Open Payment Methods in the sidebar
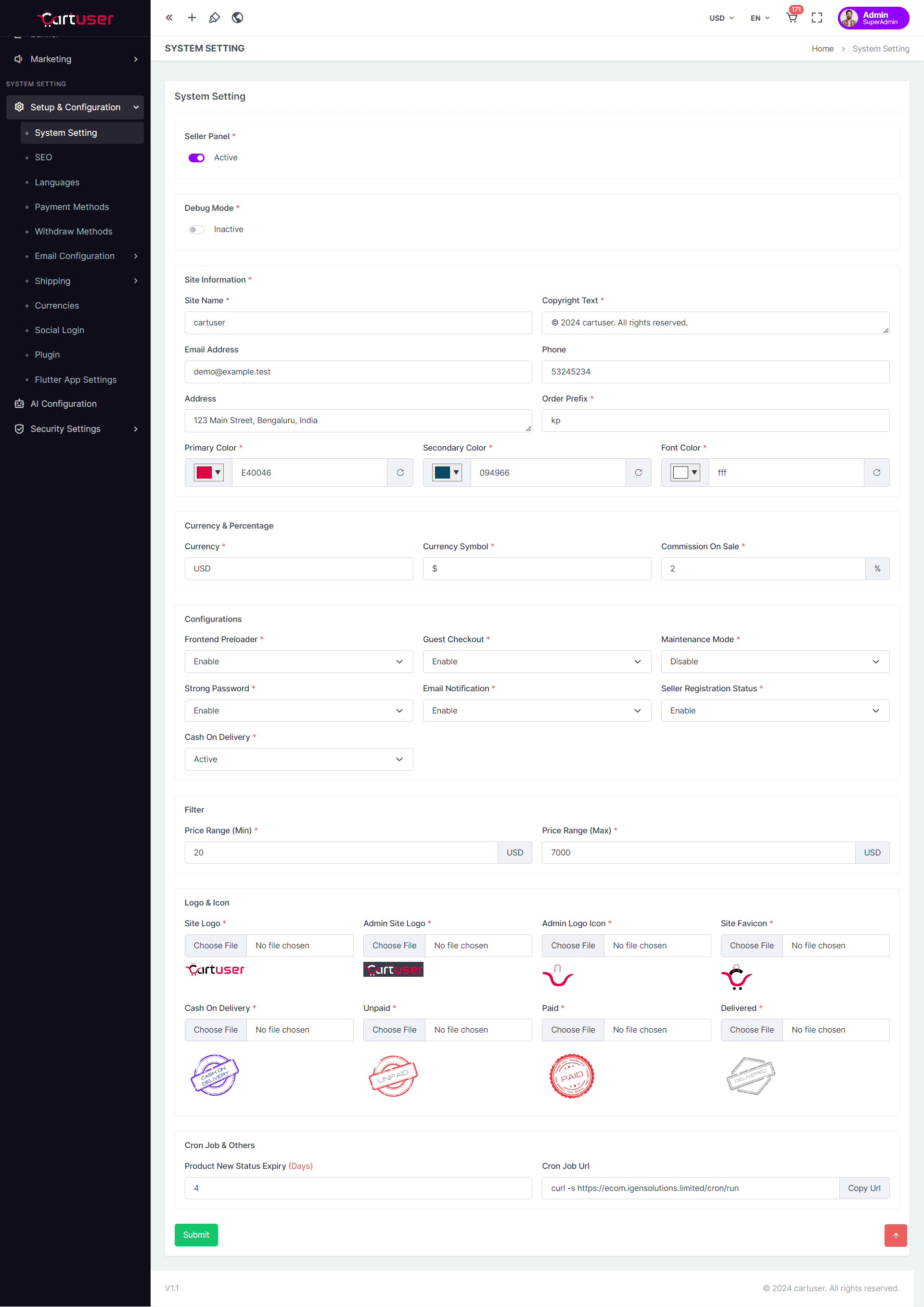This screenshot has width=924, height=1307. click(72, 207)
